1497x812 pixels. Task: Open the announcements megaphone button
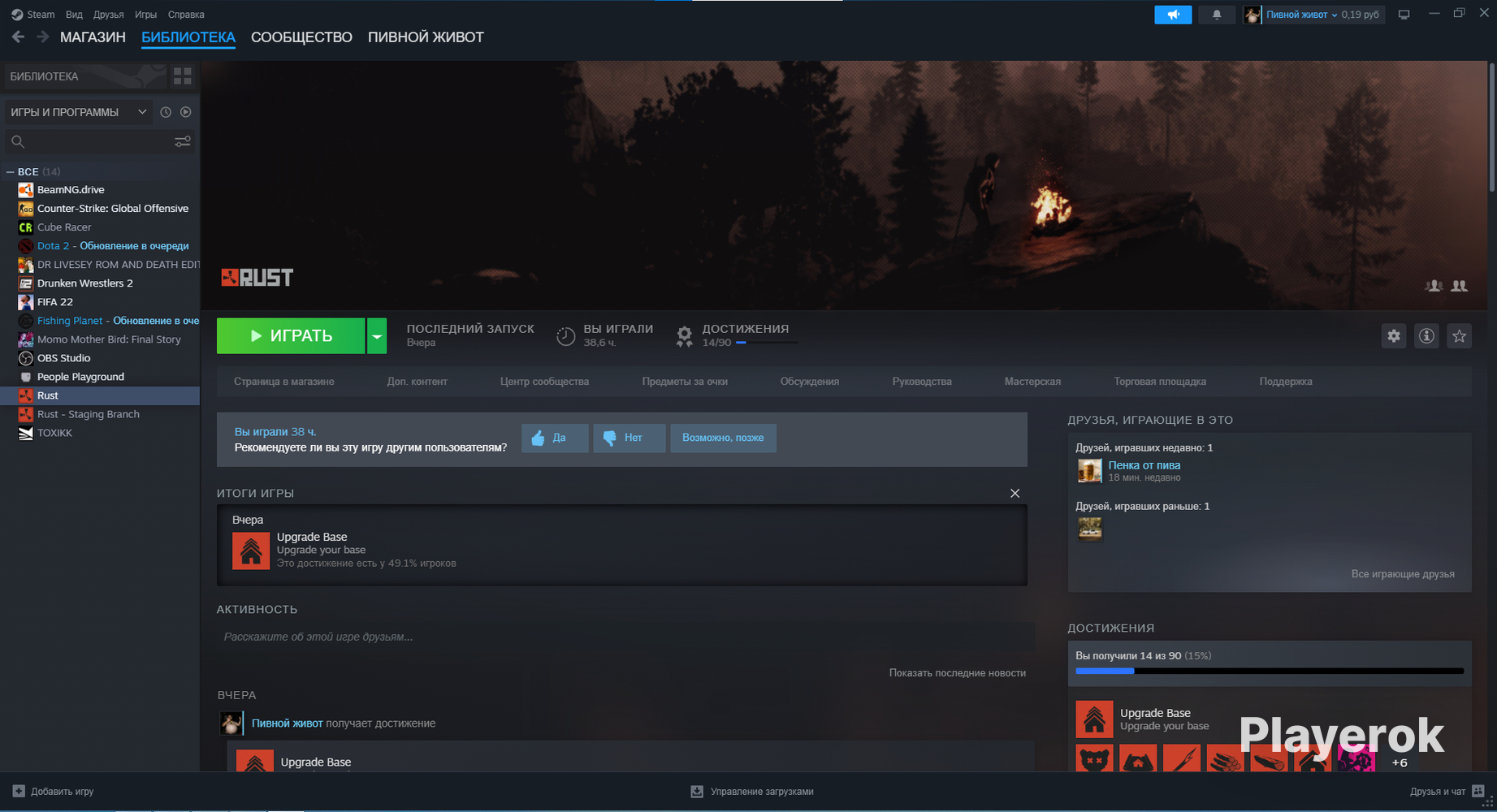click(1173, 15)
